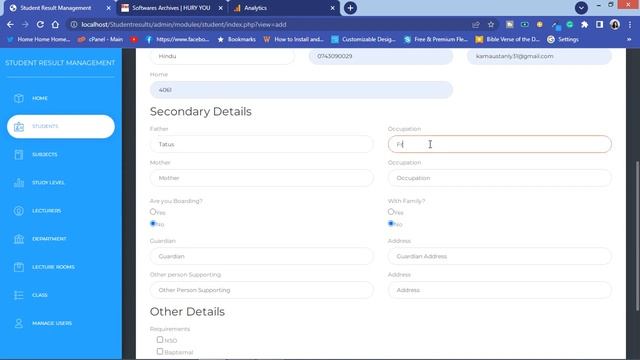Check the Baptismal requirement checkbox
Screen dimensions: 640x360
tap(160, 351)
